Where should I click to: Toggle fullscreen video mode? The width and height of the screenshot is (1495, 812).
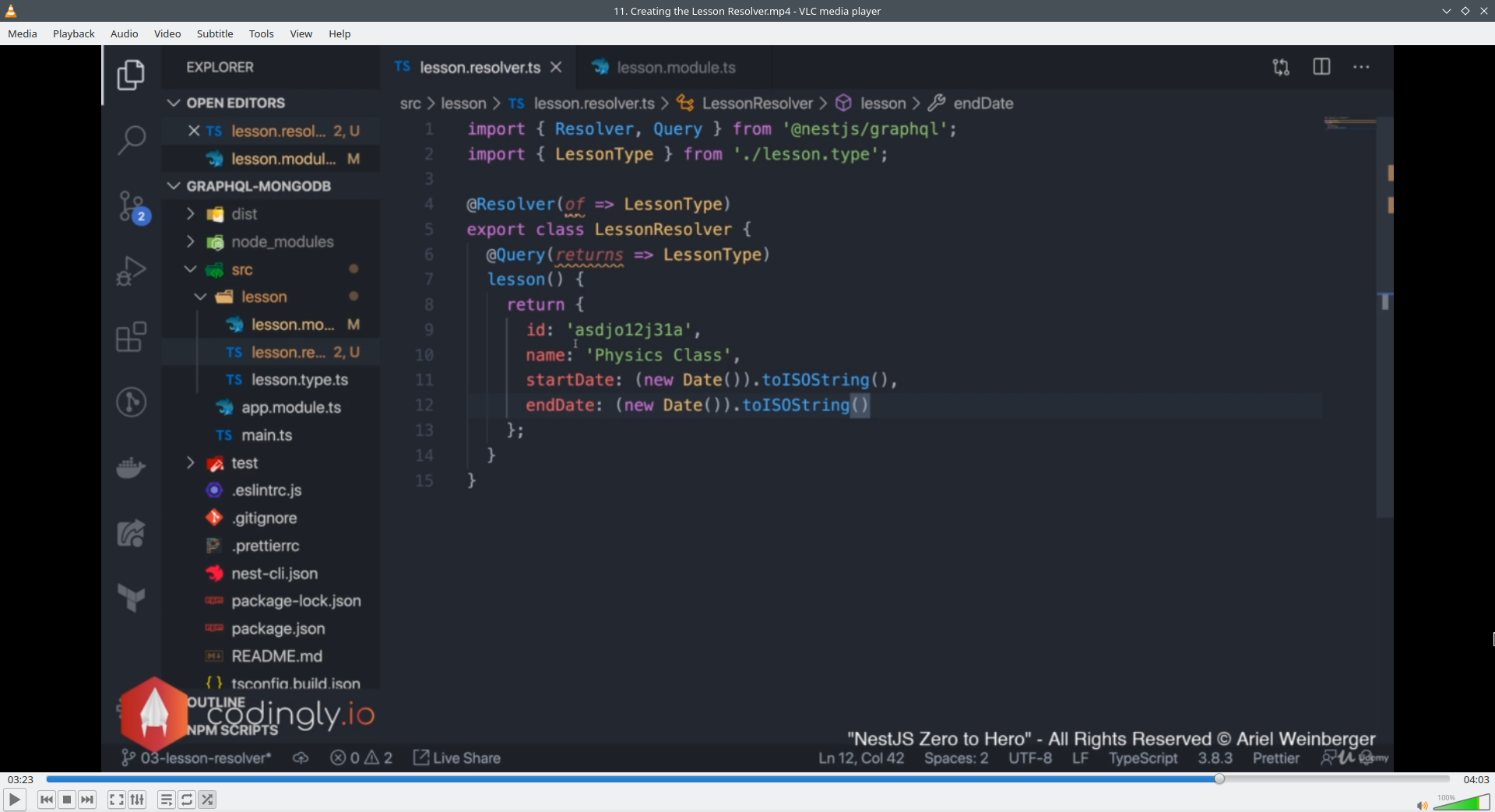[x=117, y=800]
